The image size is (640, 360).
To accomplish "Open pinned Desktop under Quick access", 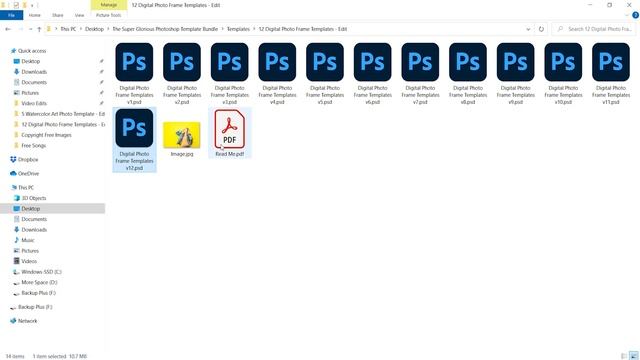I will click(31, 61).
